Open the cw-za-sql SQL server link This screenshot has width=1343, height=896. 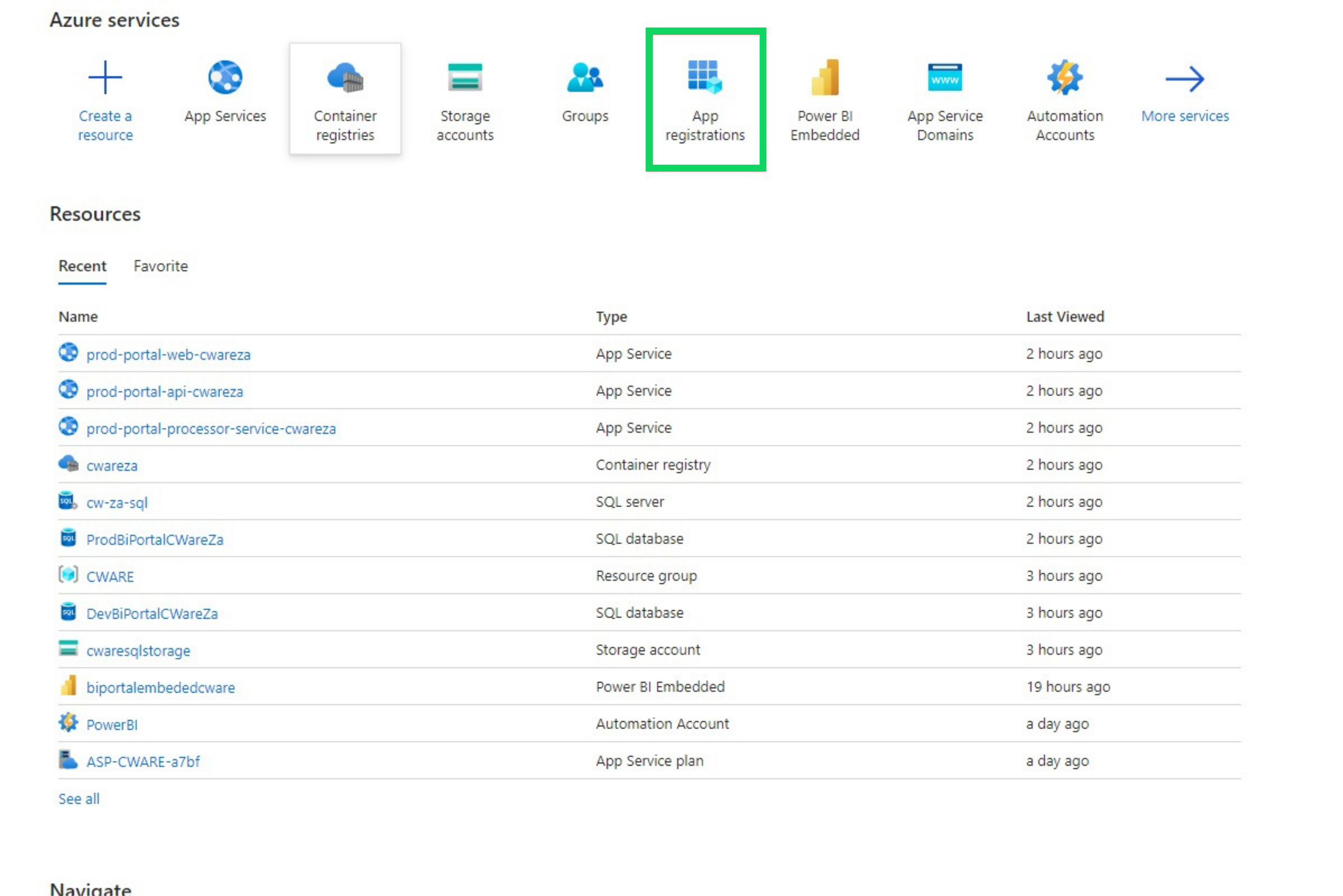click(117, 503)
